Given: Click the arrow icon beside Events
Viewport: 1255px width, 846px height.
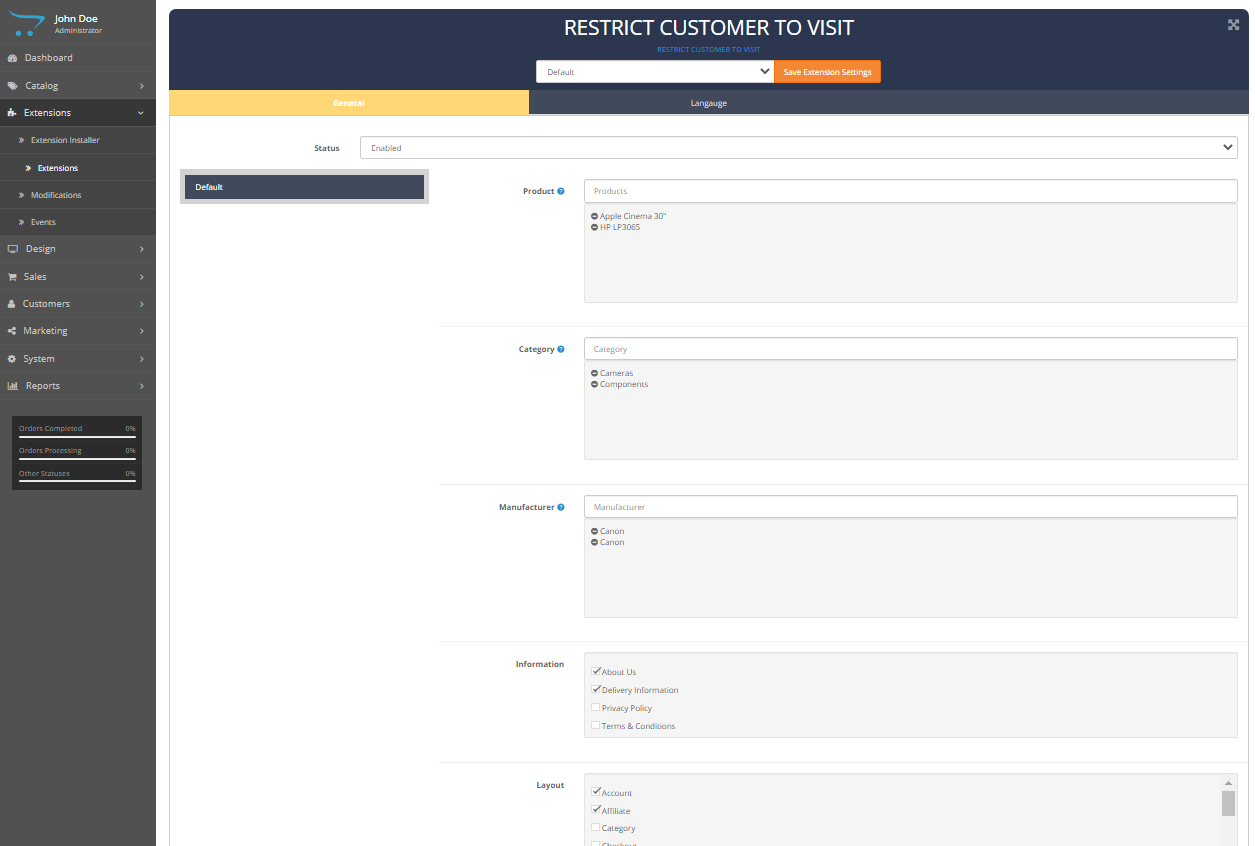Looking at the screenshot, I should (21, 222).
